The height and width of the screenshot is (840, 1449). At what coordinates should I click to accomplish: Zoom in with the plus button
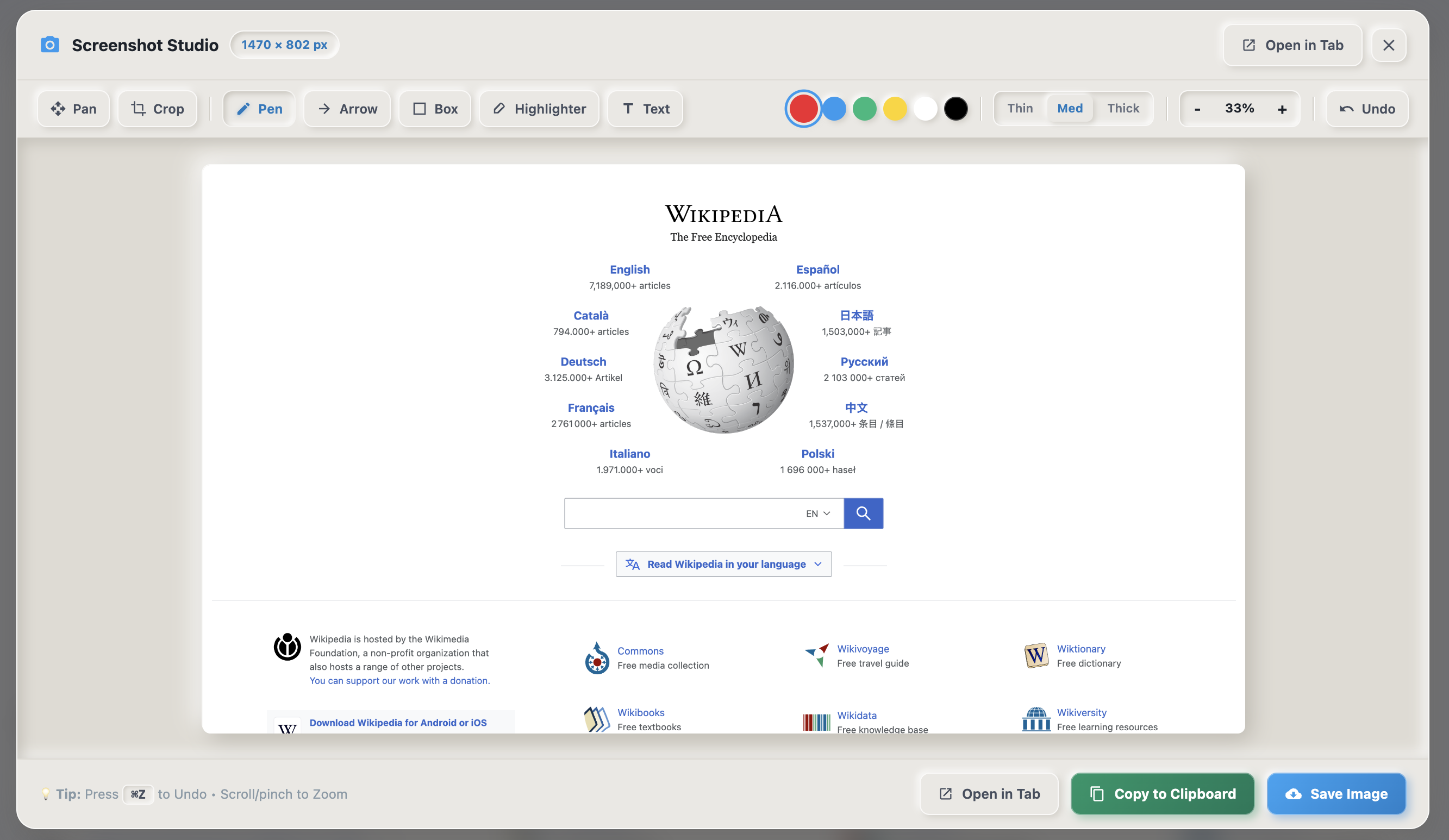(1282, 109)
